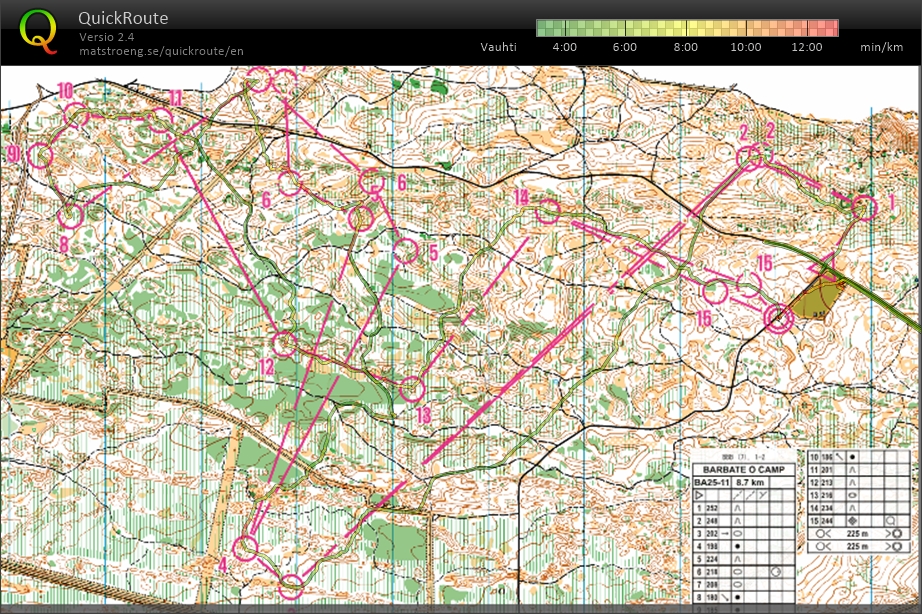Viewport: 922px width, 614px height.
Task: Click control circle 14 on the map
Action: [x=548, y=211]
